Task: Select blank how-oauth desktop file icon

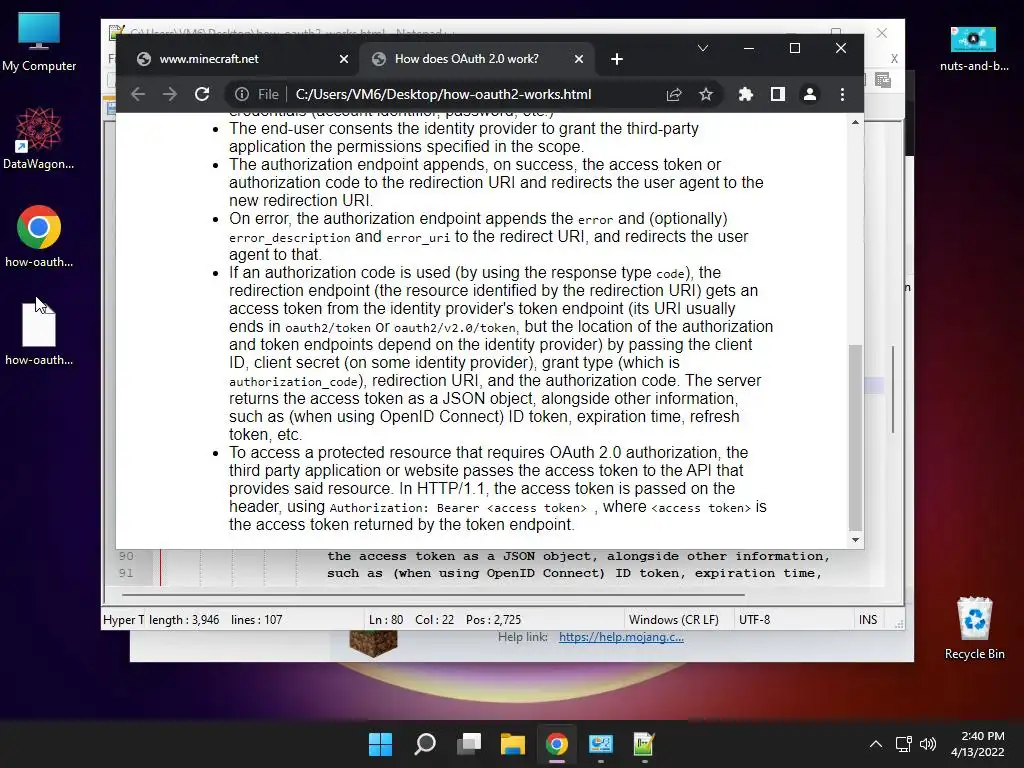Action: [39, 334]
